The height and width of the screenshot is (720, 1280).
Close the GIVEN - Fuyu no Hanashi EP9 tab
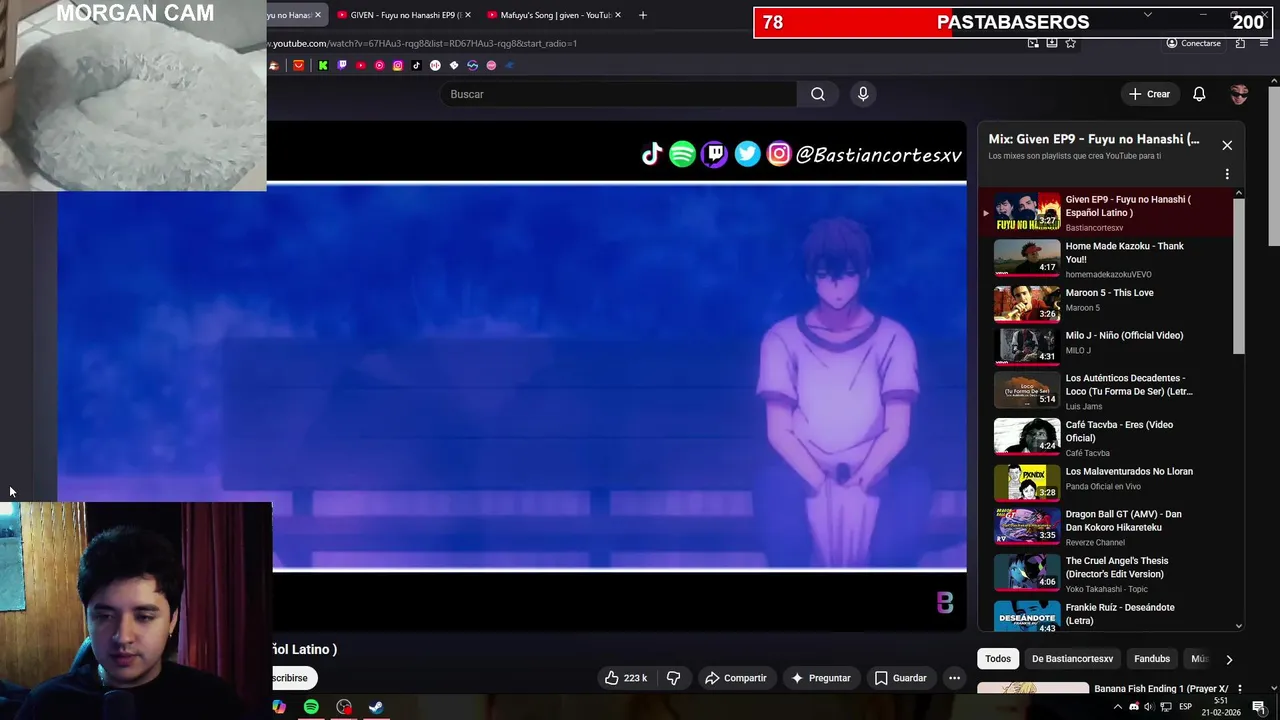(x=467, y=15)
